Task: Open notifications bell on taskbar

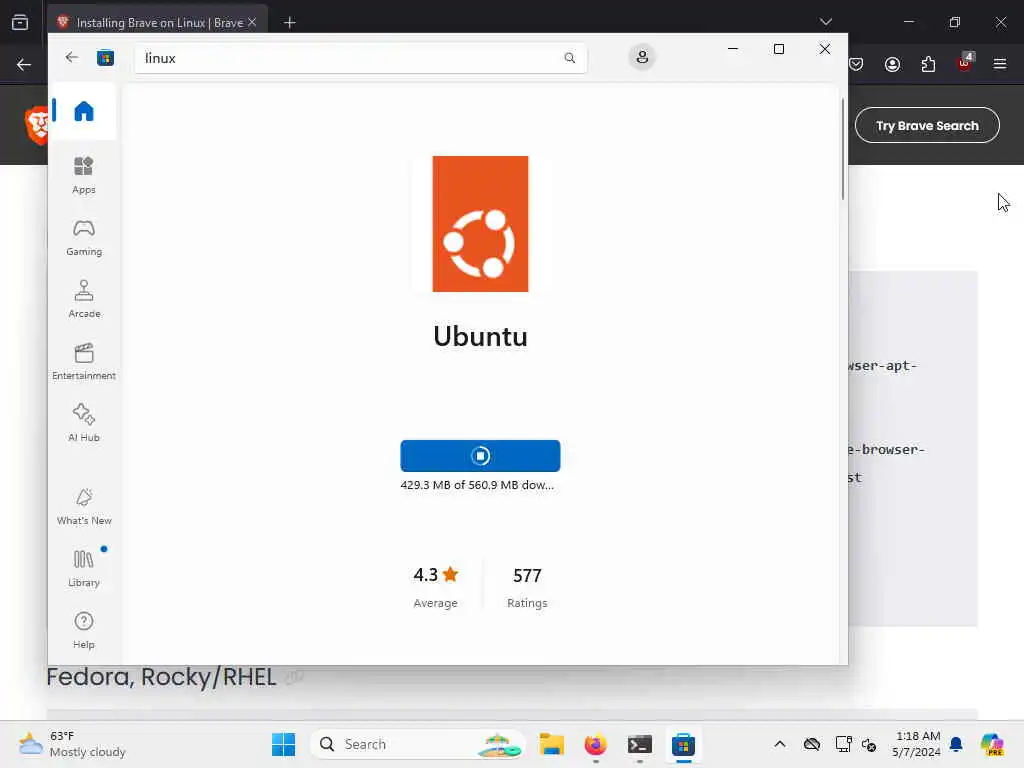Action: pos(956,744)
